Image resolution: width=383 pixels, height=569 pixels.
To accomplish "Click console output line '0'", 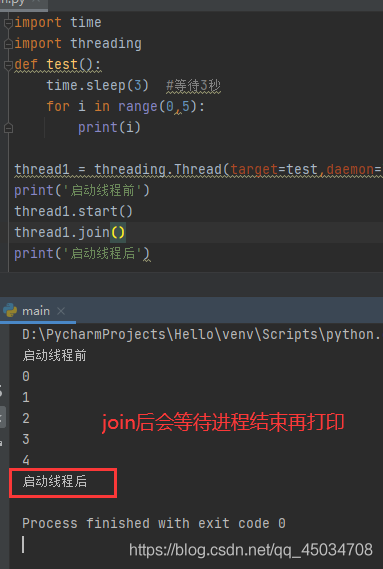I will (26, 376).
